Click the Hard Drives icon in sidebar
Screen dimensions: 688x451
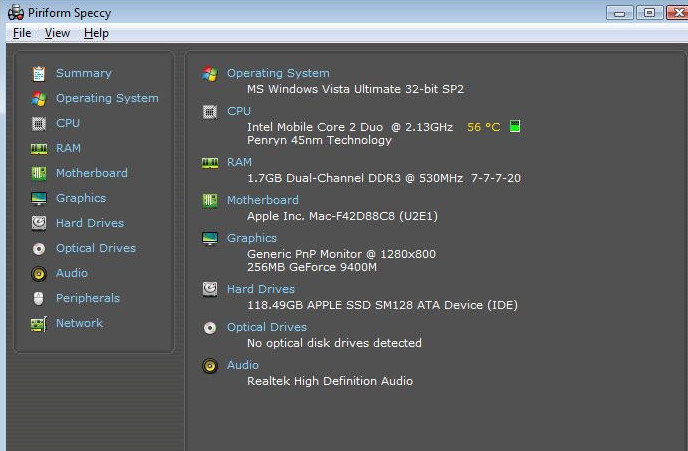pos(39,223)
